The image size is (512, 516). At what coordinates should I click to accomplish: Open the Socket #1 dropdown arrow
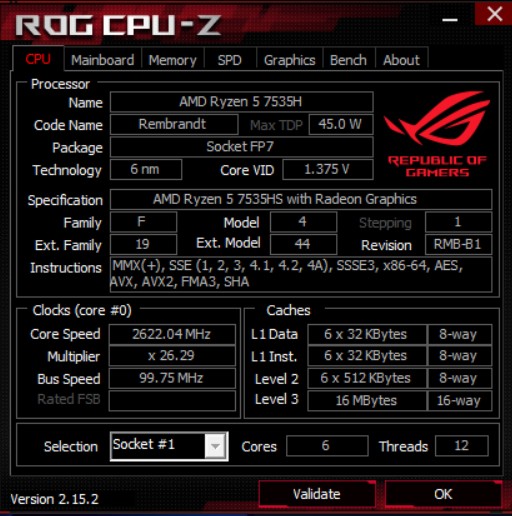point(215,446)
